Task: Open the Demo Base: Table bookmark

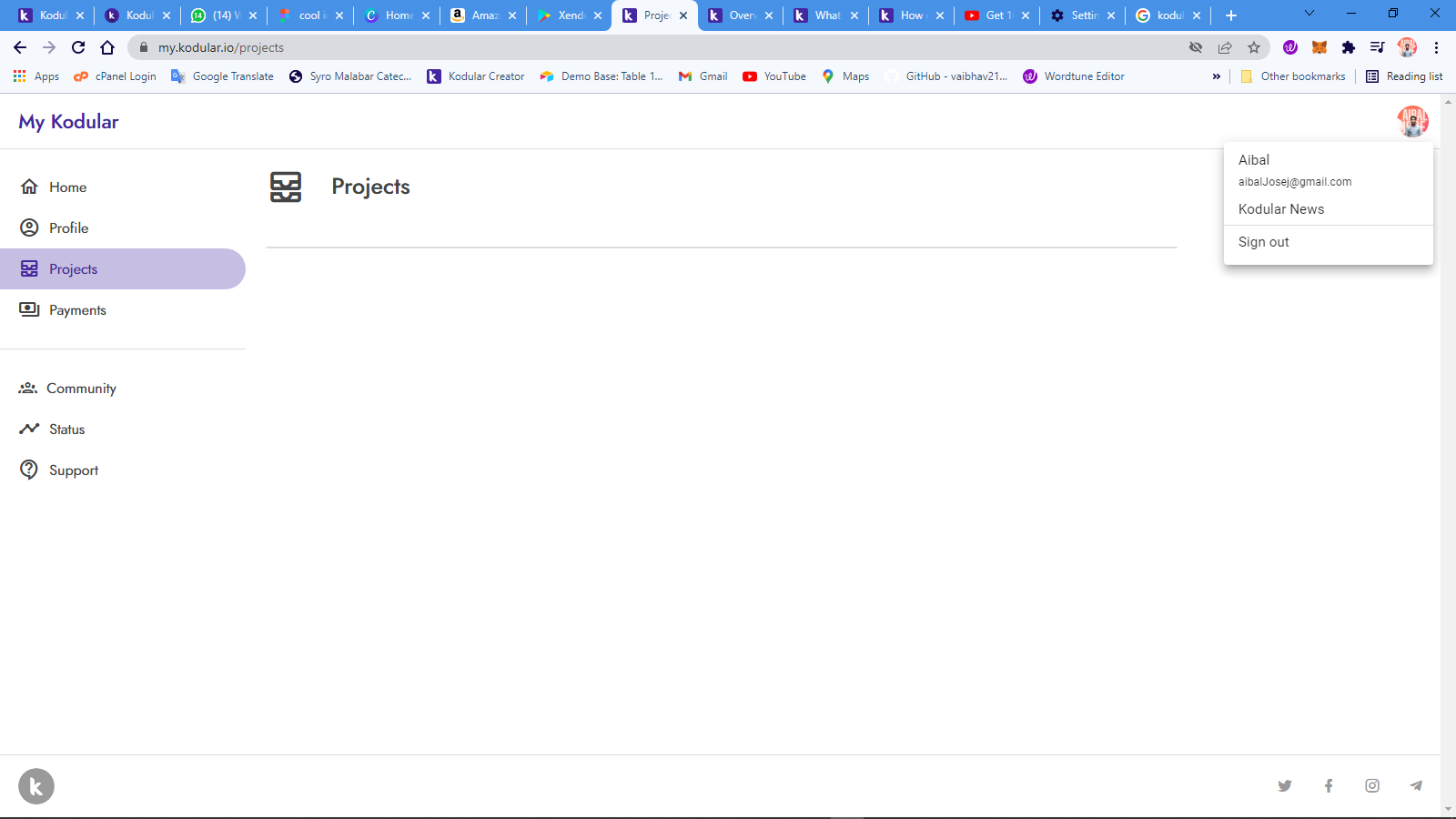Action: tap(602, 76)
